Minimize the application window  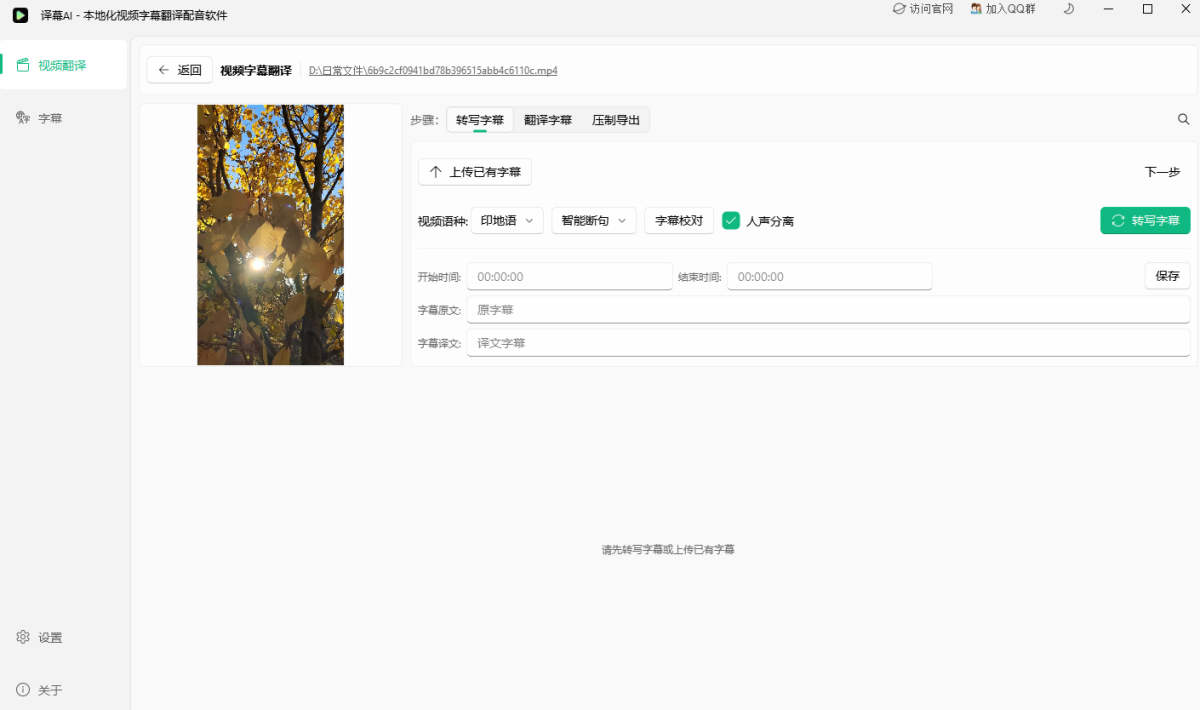pyautogui.click(x=1108, y=9)
